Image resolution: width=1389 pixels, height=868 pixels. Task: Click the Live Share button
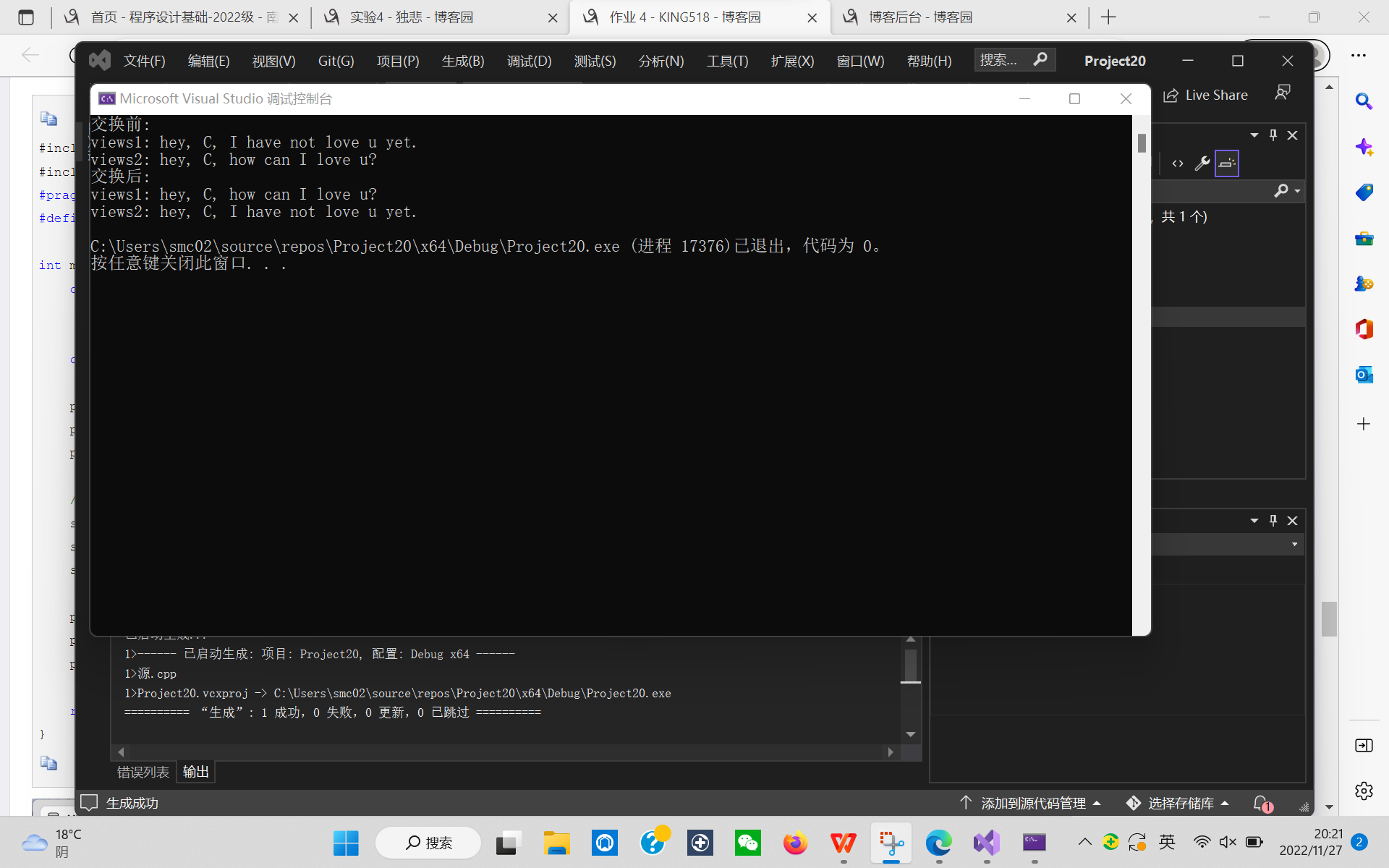click(1206, 95)
